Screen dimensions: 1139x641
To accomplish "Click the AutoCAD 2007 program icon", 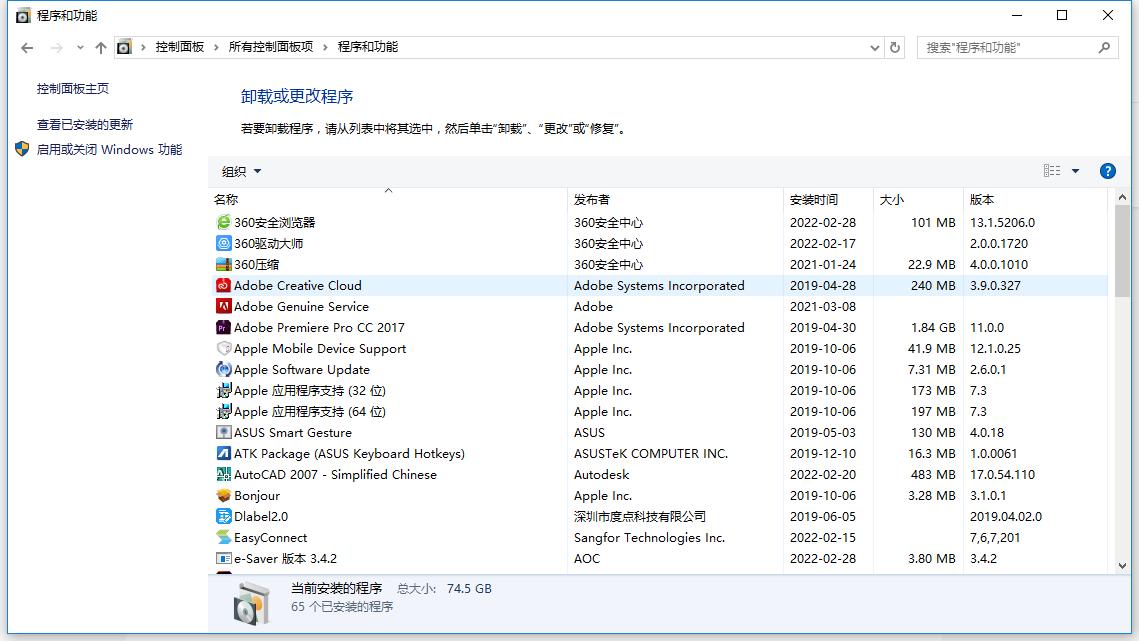I will click(x=223, y=474).
